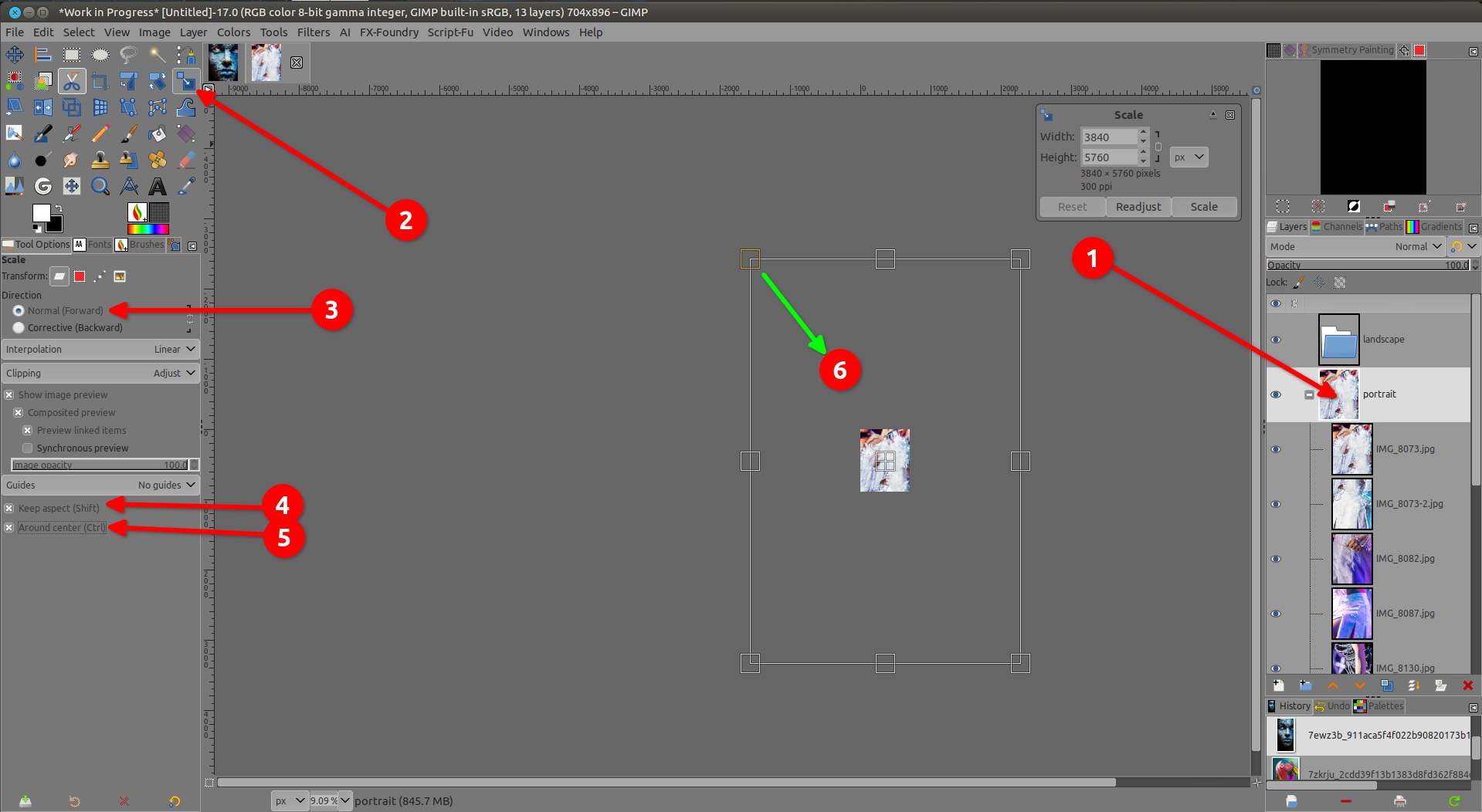
Task: Select the Move tool in the toolbox
Action: [15, 55]
